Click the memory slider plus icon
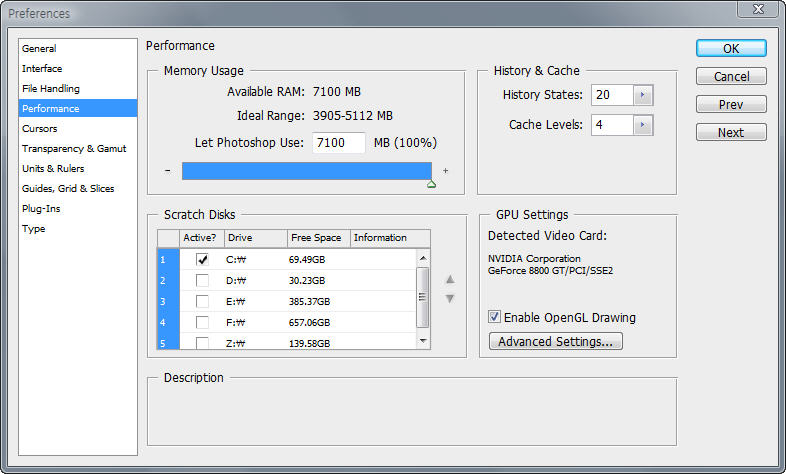 (445, 171)
